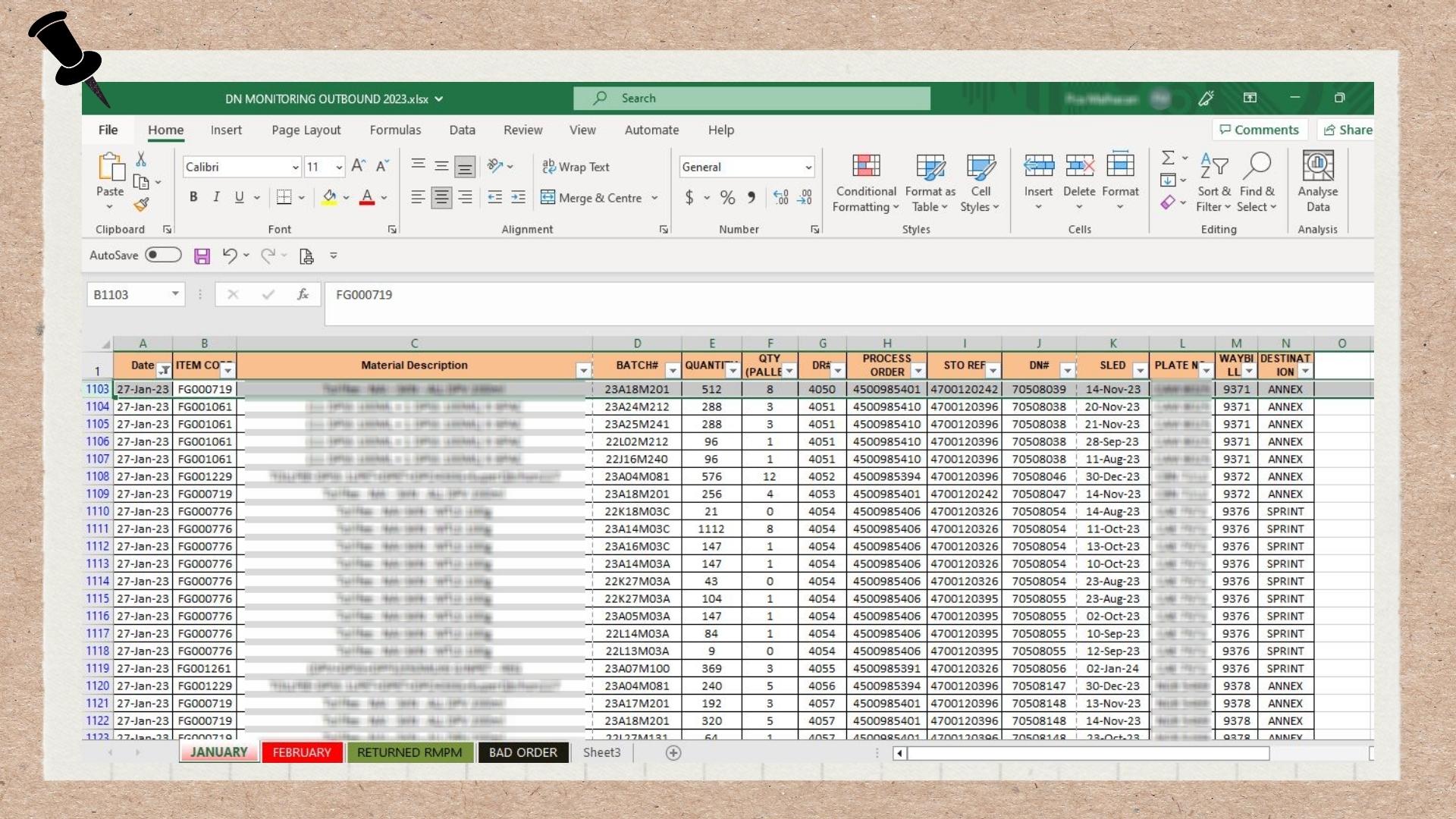Click the Percent Style icon
The image size is (1456, 819).
pos(727,198)
